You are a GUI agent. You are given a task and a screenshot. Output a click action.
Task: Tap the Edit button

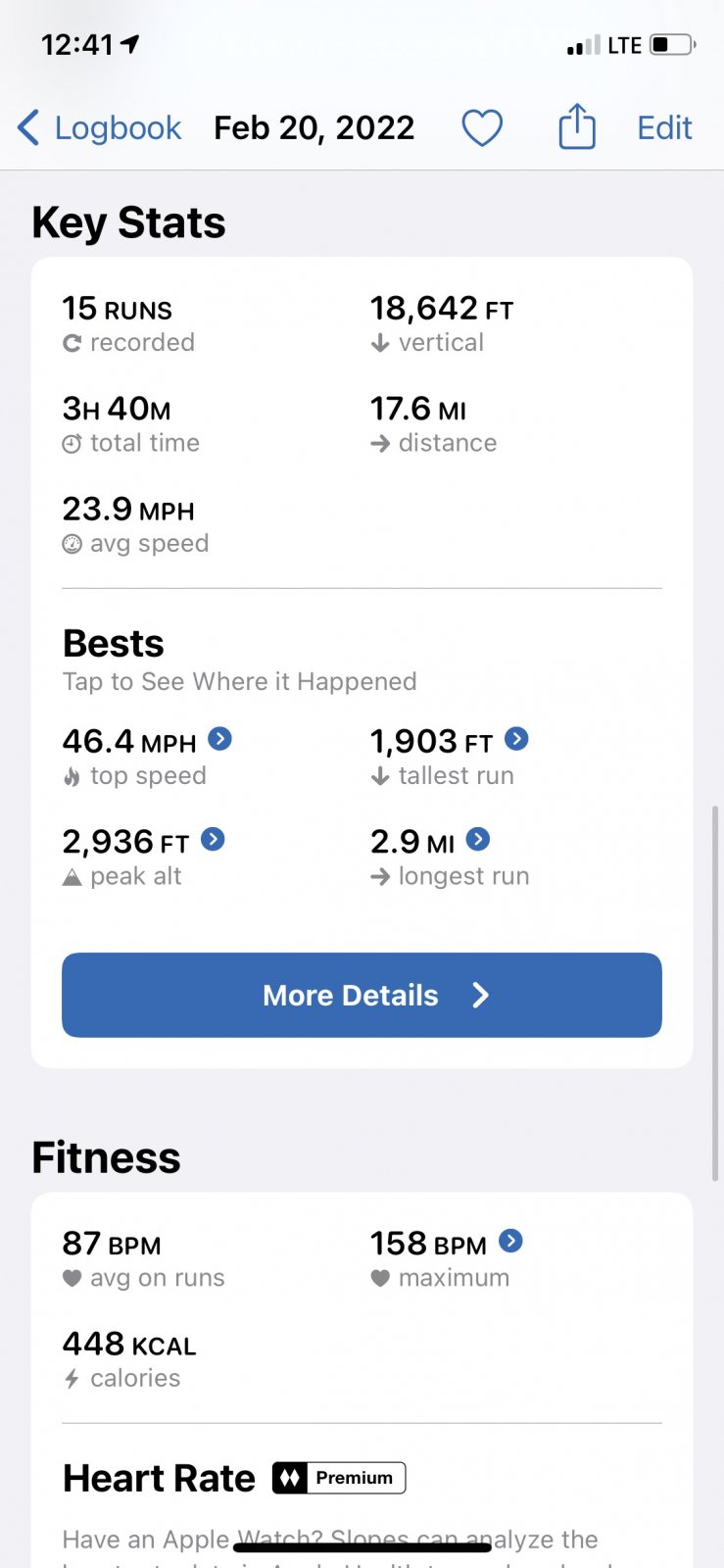pyautogui.click(x=664, y=128)
